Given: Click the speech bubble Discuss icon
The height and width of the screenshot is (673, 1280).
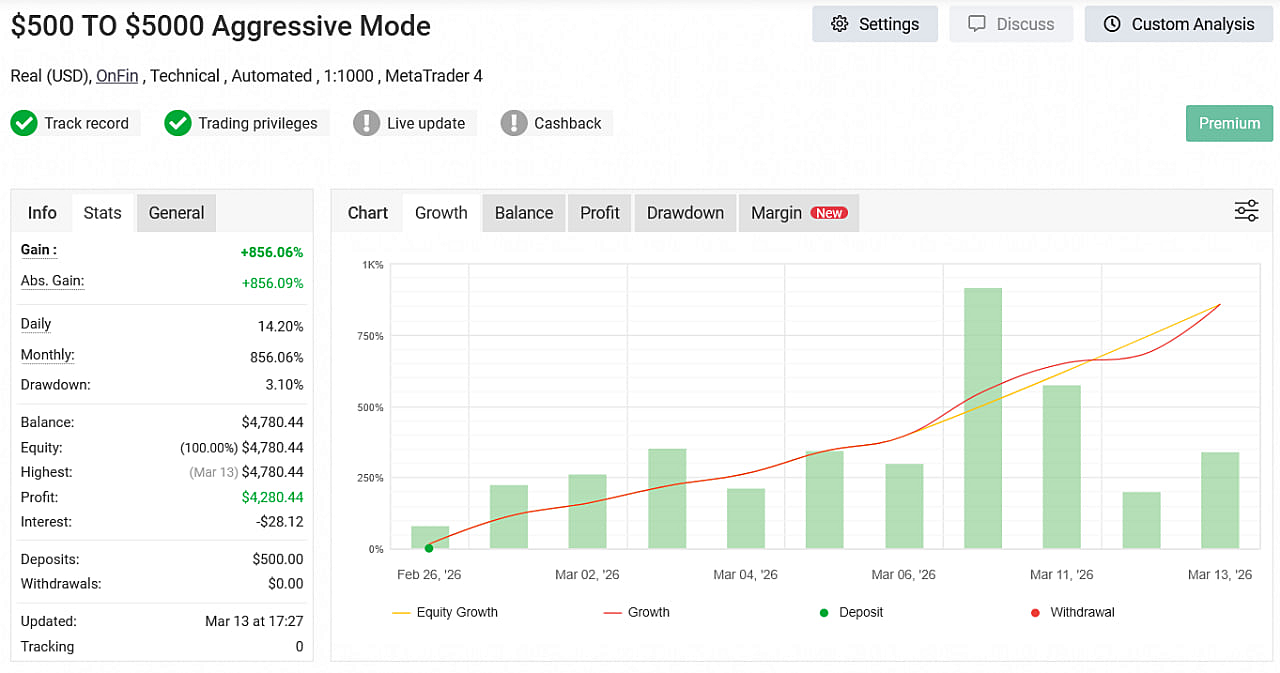Looking at the screenshot, I should point(977,24).
